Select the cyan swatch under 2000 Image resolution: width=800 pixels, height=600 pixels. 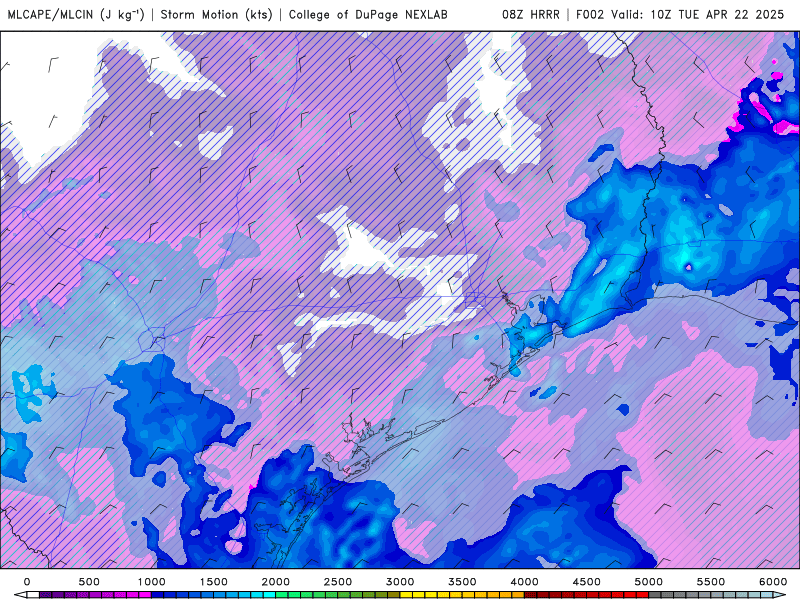coord(269,595)
